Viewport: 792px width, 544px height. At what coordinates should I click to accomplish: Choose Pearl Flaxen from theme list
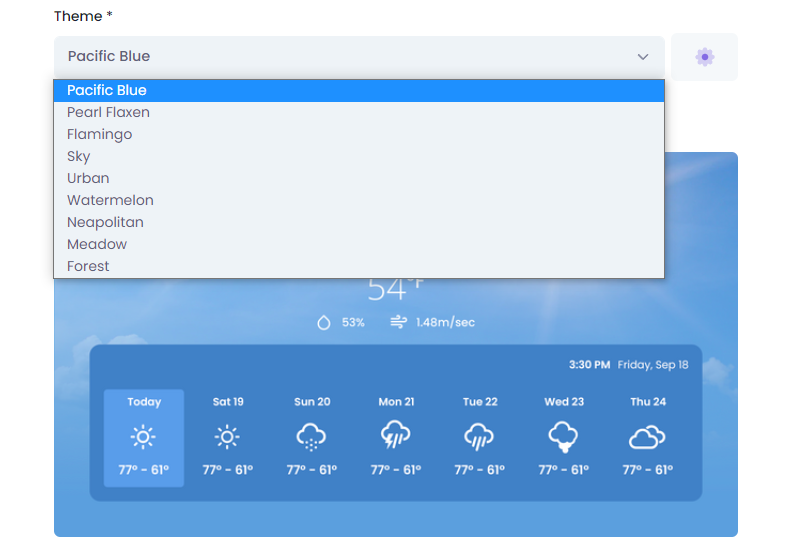359,112
